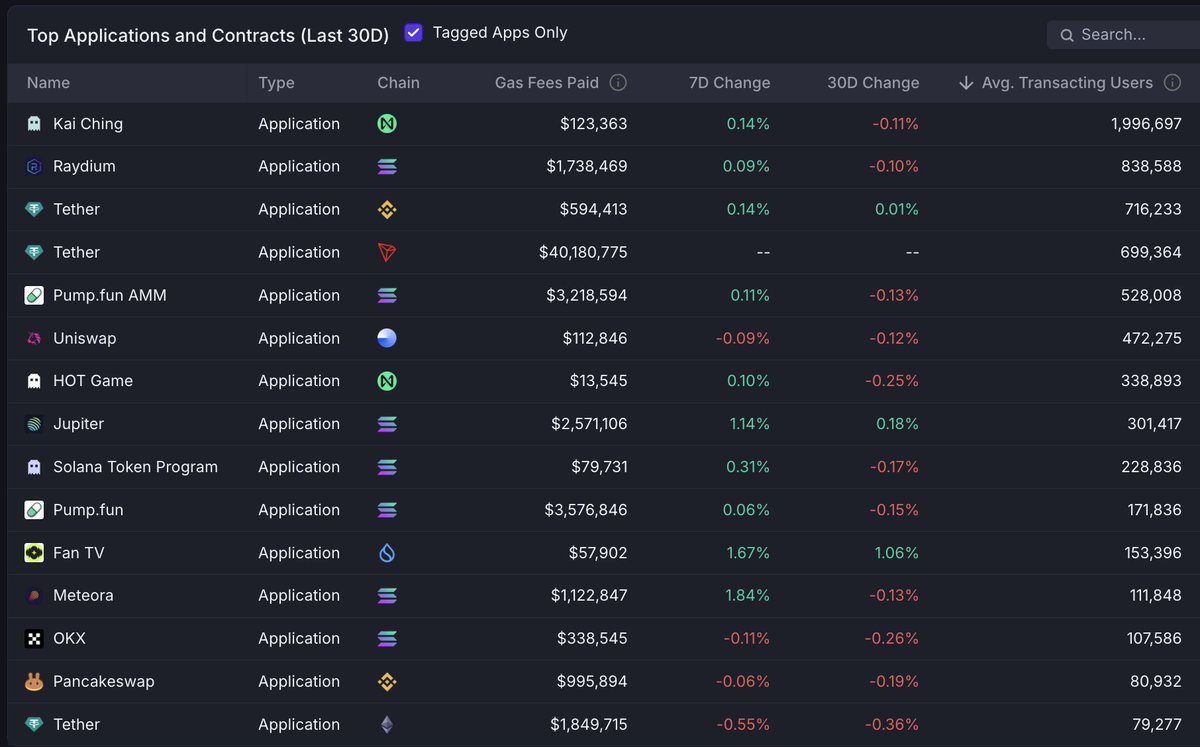Image resolution: width=1200 pixels, height=747 pixels.
Task: Open the Pancakeswap application name
Action: (x=104, y=682)
